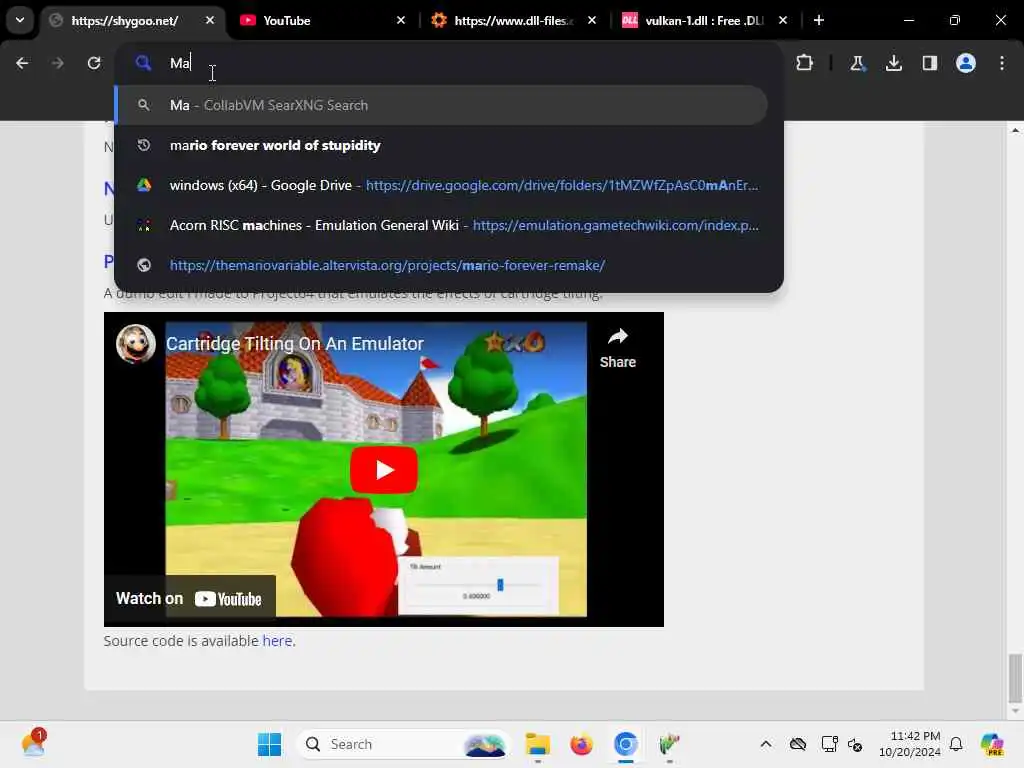
Task: Select 'mario forever world of stupidity' suggestion
Action: 441,145
